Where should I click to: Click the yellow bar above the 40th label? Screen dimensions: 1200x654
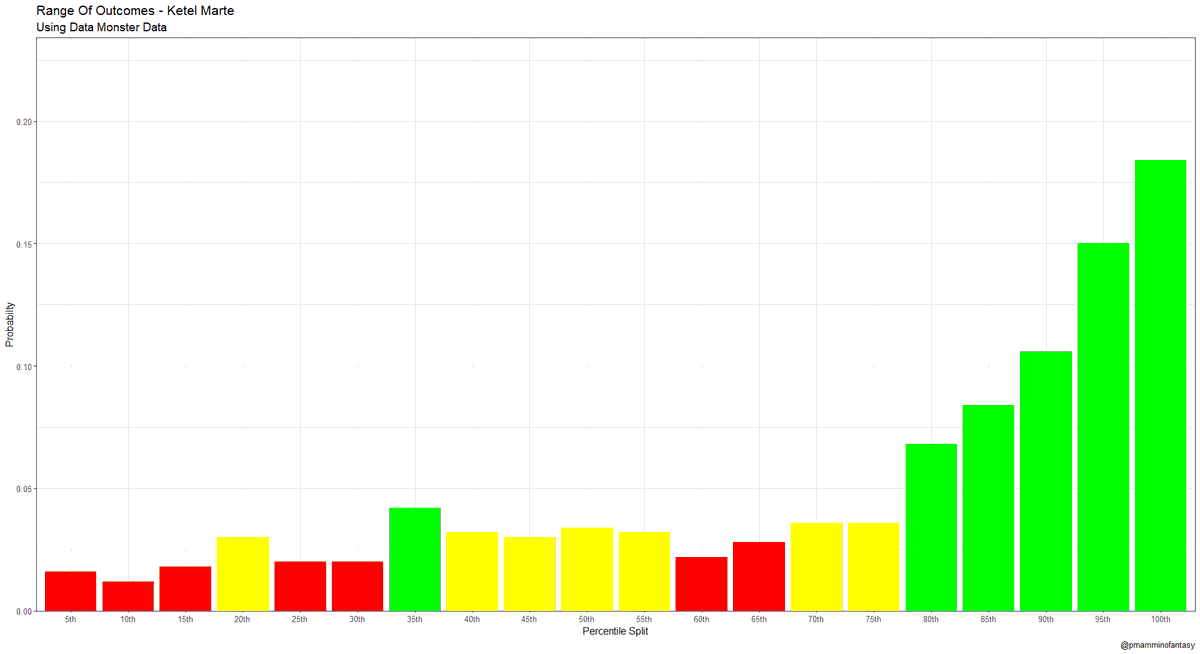[x=472, y=572]
